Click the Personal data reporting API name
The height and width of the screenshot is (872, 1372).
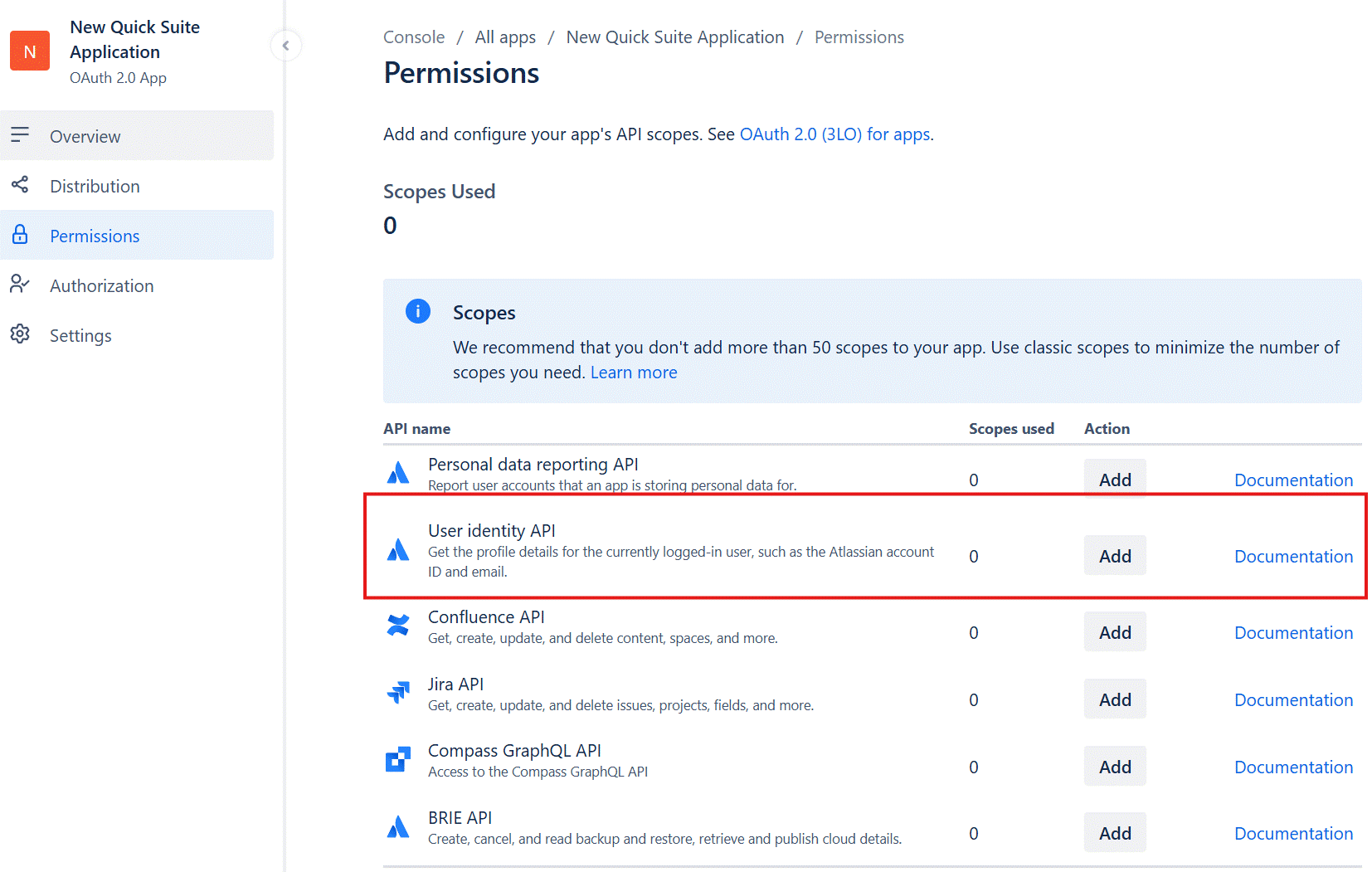[x=533, y=465]
